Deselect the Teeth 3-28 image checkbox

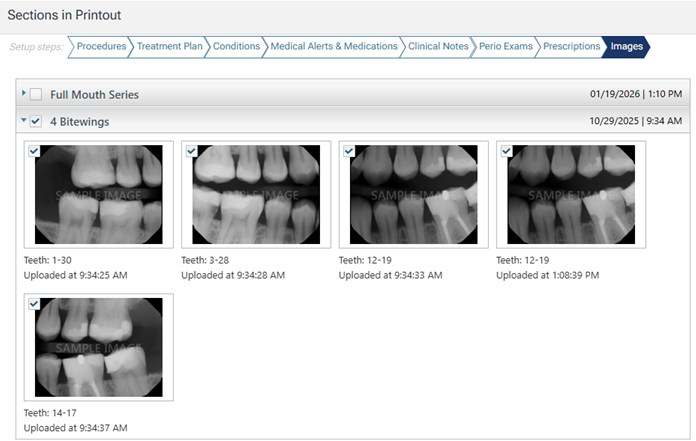click(191, 151)
